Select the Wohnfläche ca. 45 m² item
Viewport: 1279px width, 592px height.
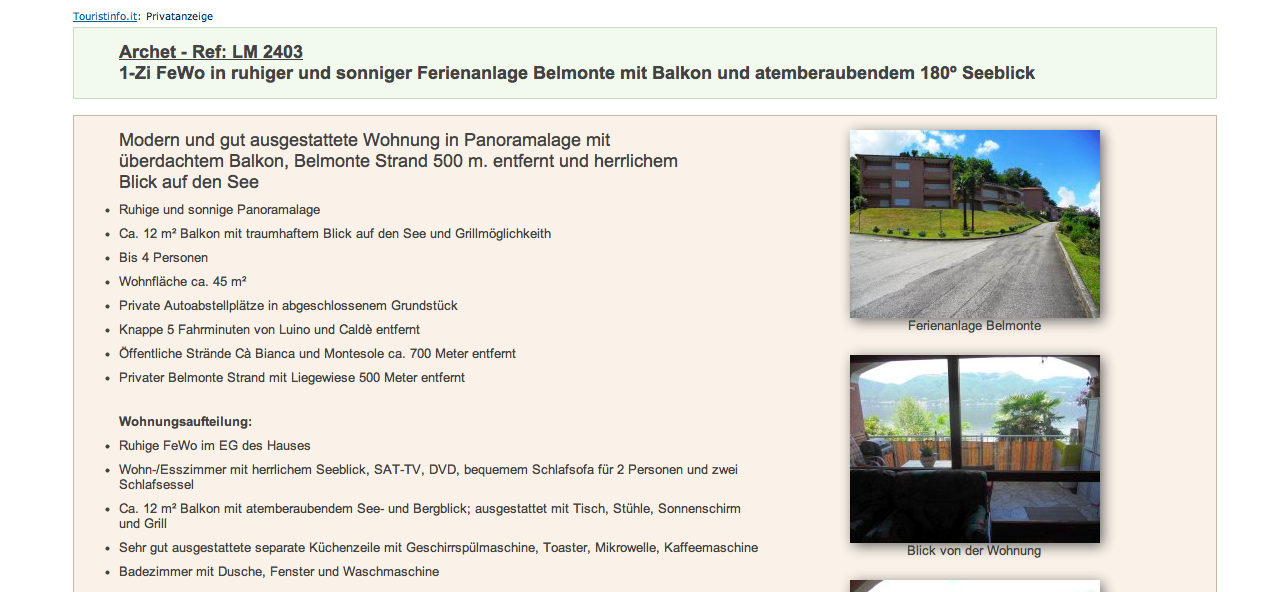point(182,282)
